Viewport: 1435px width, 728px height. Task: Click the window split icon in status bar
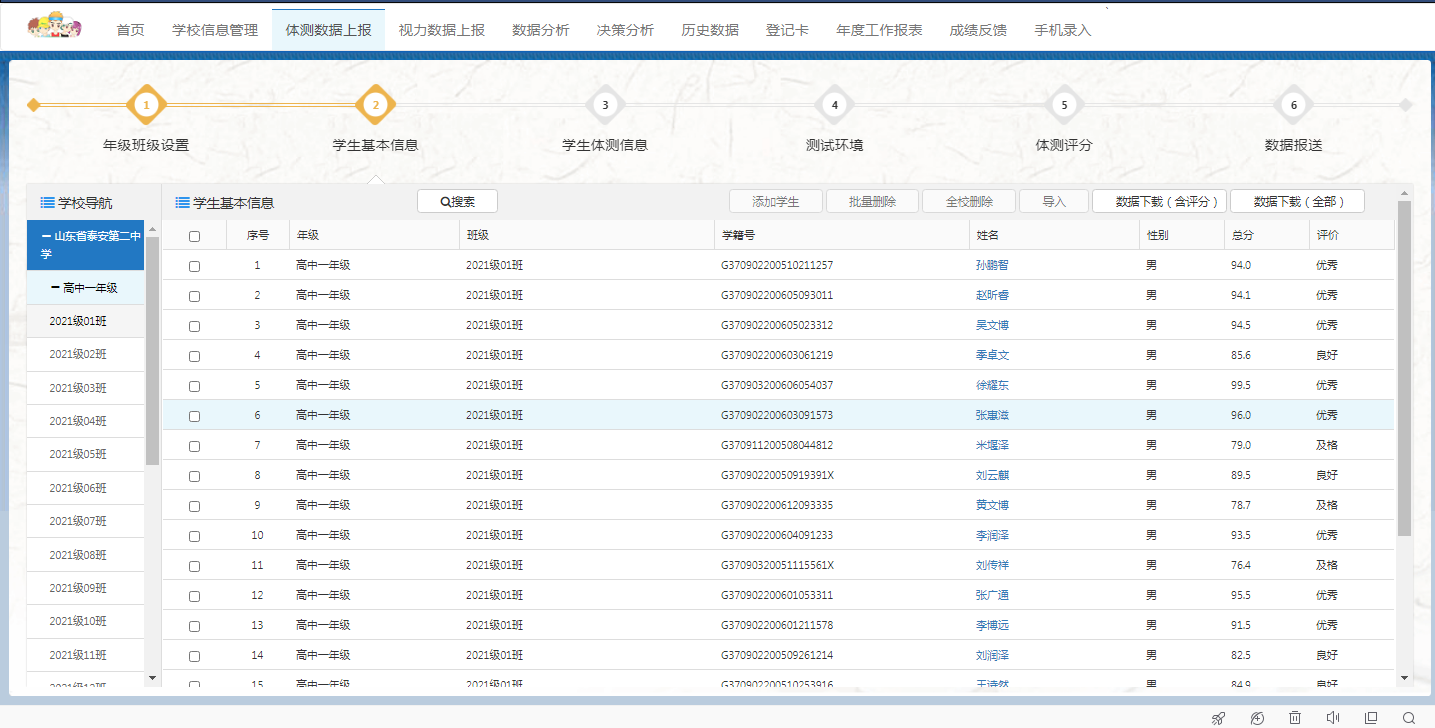click(x=1371, y=718)
